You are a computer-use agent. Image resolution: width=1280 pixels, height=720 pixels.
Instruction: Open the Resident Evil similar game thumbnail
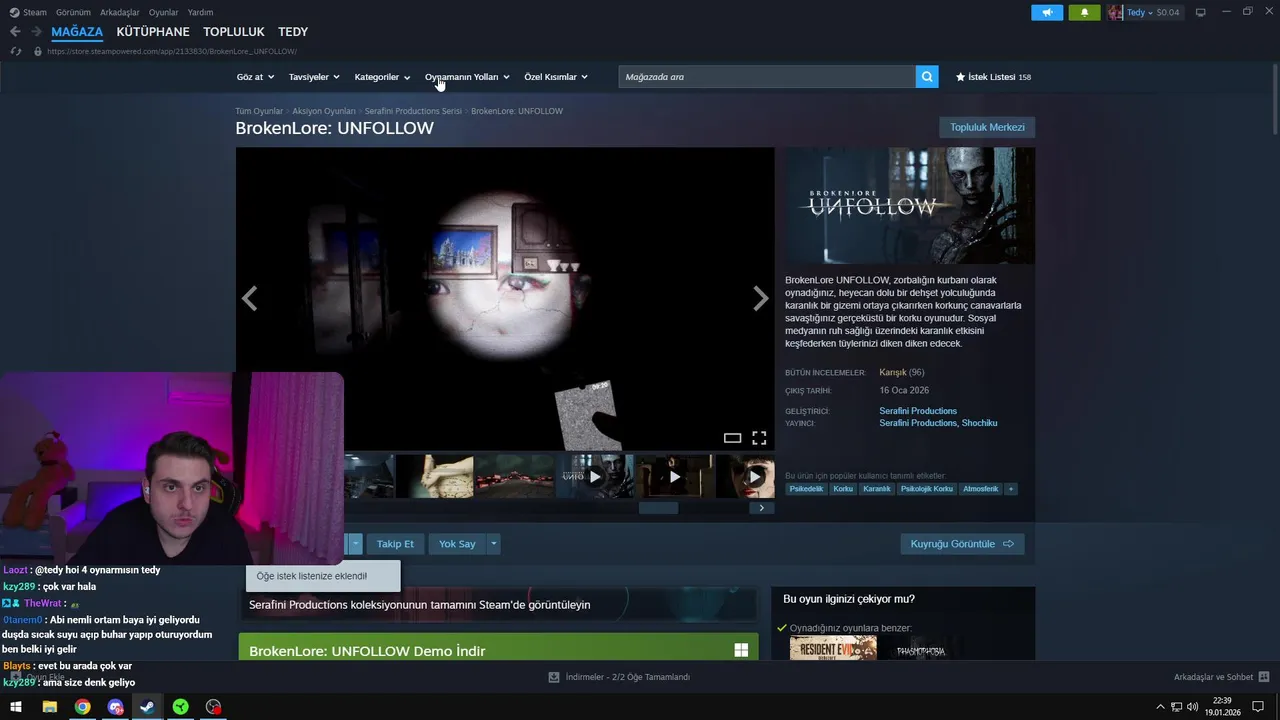tap(833, 648)
